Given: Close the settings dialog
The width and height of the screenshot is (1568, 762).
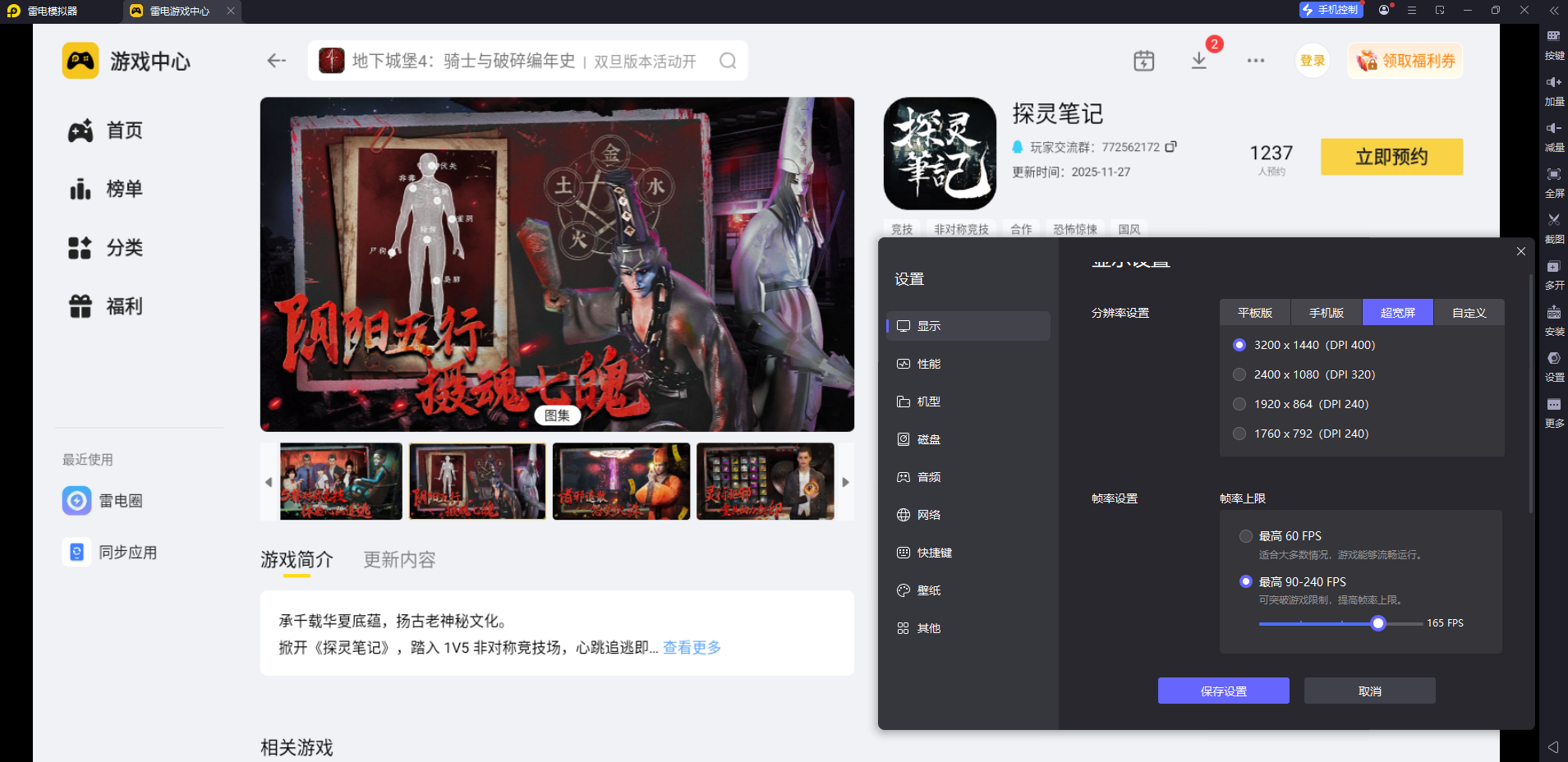Looking at the screenshot, I should pos(1521,251).
